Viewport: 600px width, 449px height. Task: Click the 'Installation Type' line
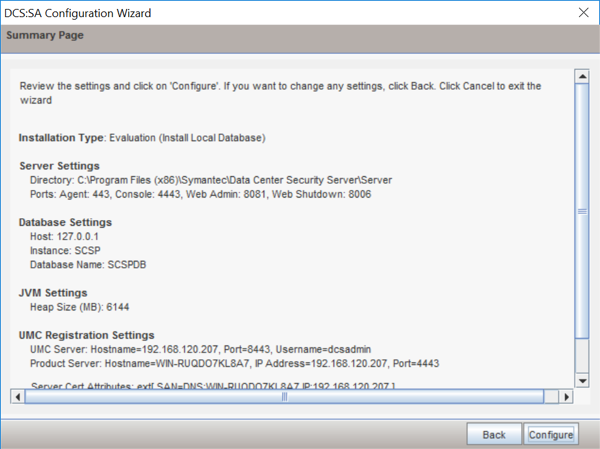point(142,138)
